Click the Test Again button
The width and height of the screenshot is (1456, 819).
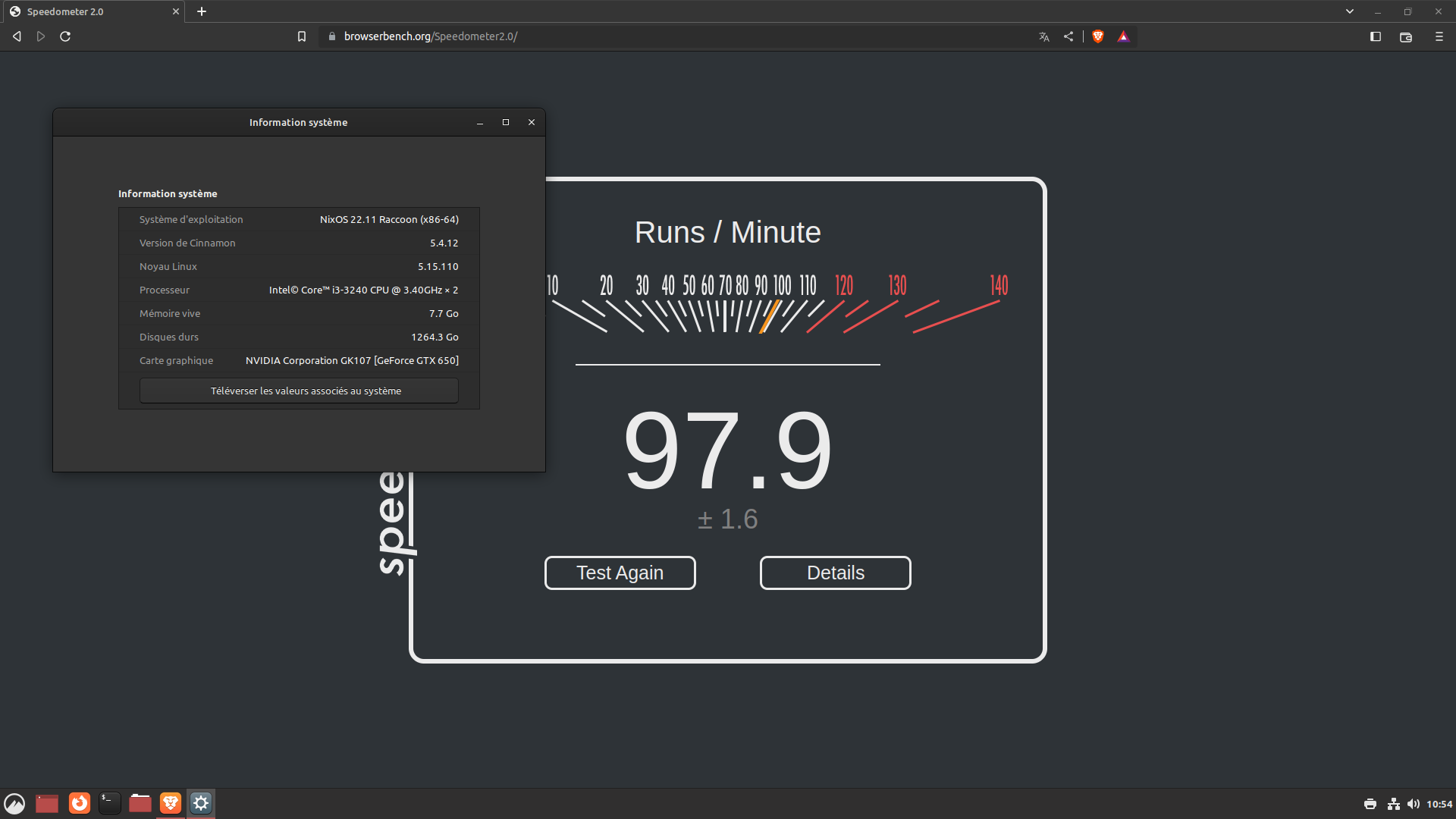tap(620, 573)
